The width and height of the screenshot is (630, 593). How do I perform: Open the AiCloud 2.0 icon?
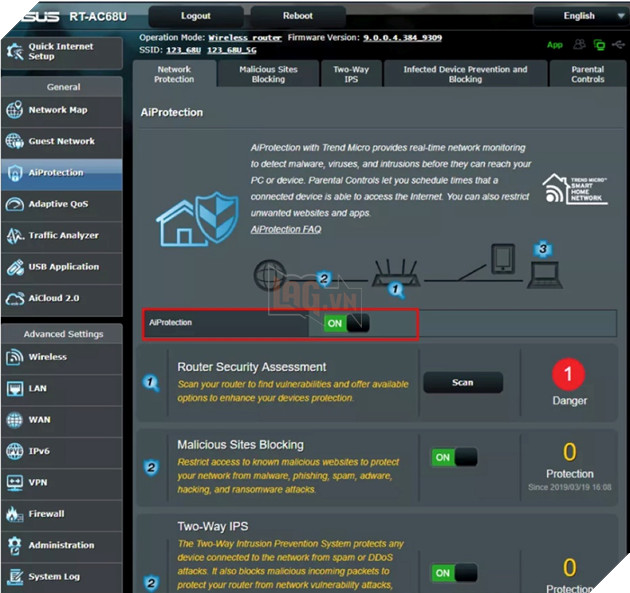(x=15, y=298)
